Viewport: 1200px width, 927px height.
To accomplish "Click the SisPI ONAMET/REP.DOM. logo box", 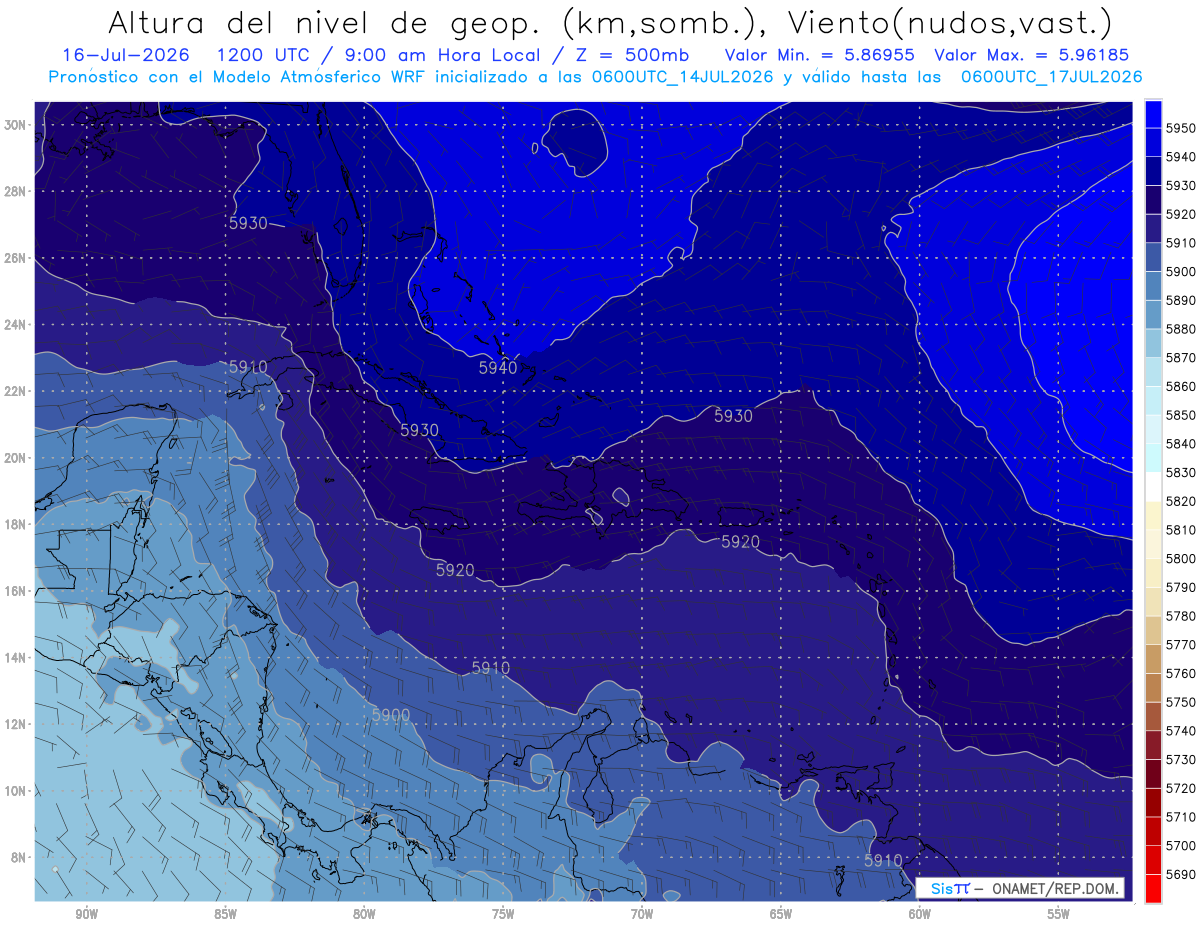I will pos(1021,888).
